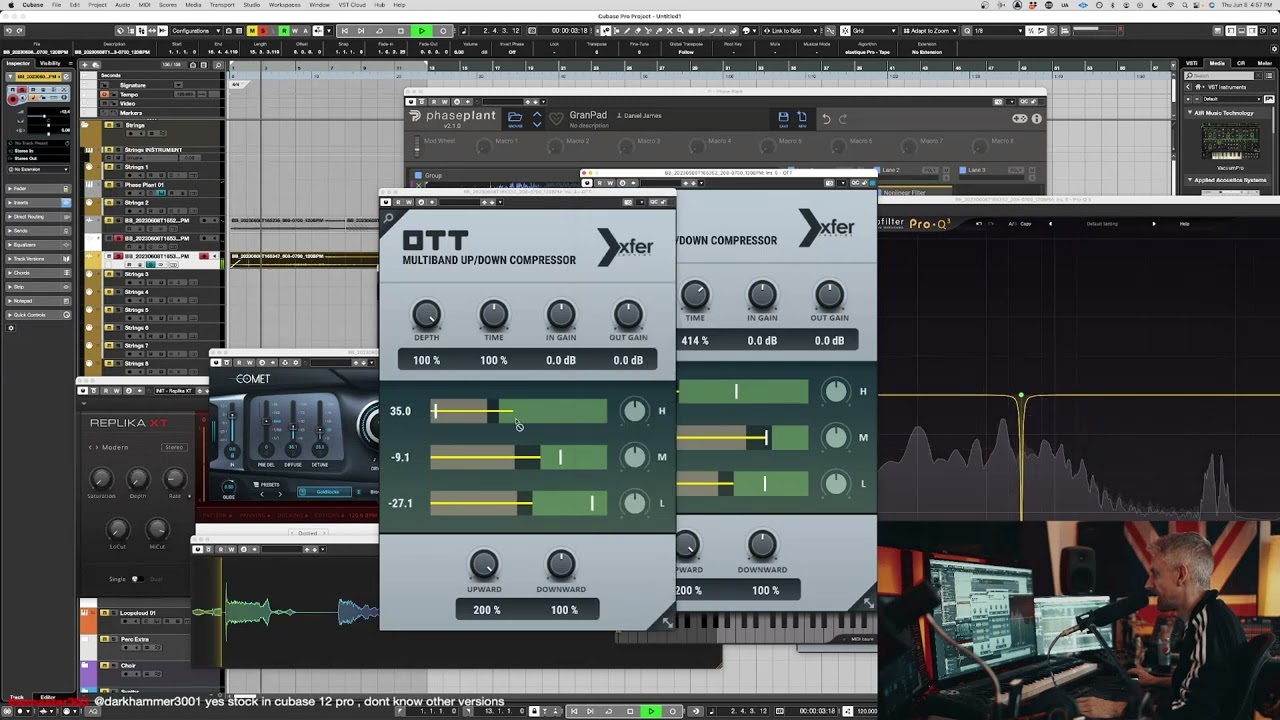Screen dimensions: 1280x720
Task: Toggle the yellow global Mute (M) state button
Action: pos(252,31)
